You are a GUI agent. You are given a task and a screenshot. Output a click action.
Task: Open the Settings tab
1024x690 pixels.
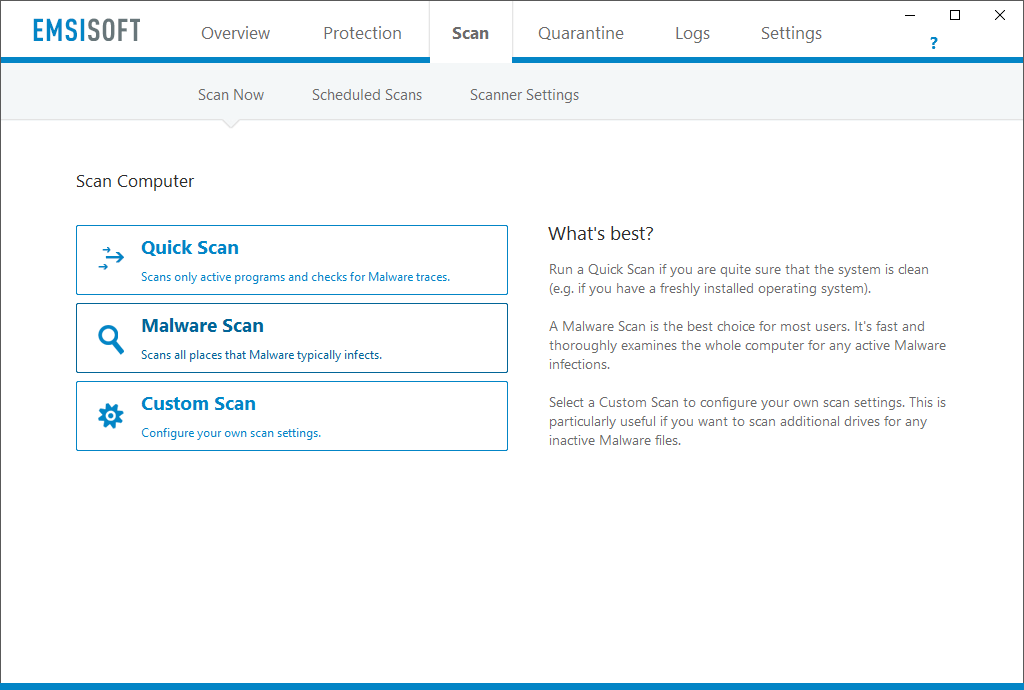(x=791, y=32)
